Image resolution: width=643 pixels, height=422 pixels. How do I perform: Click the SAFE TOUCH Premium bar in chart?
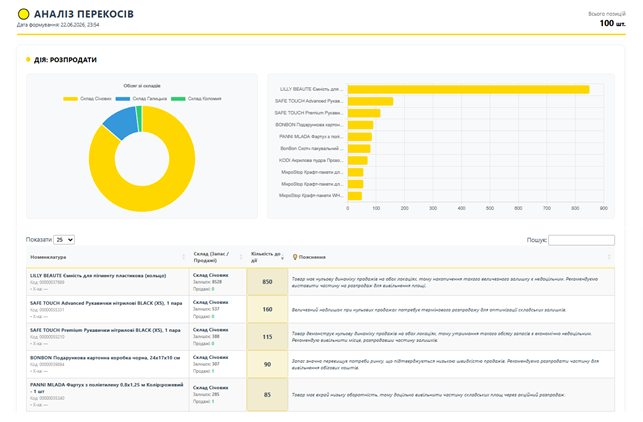(x=364, y=113)
